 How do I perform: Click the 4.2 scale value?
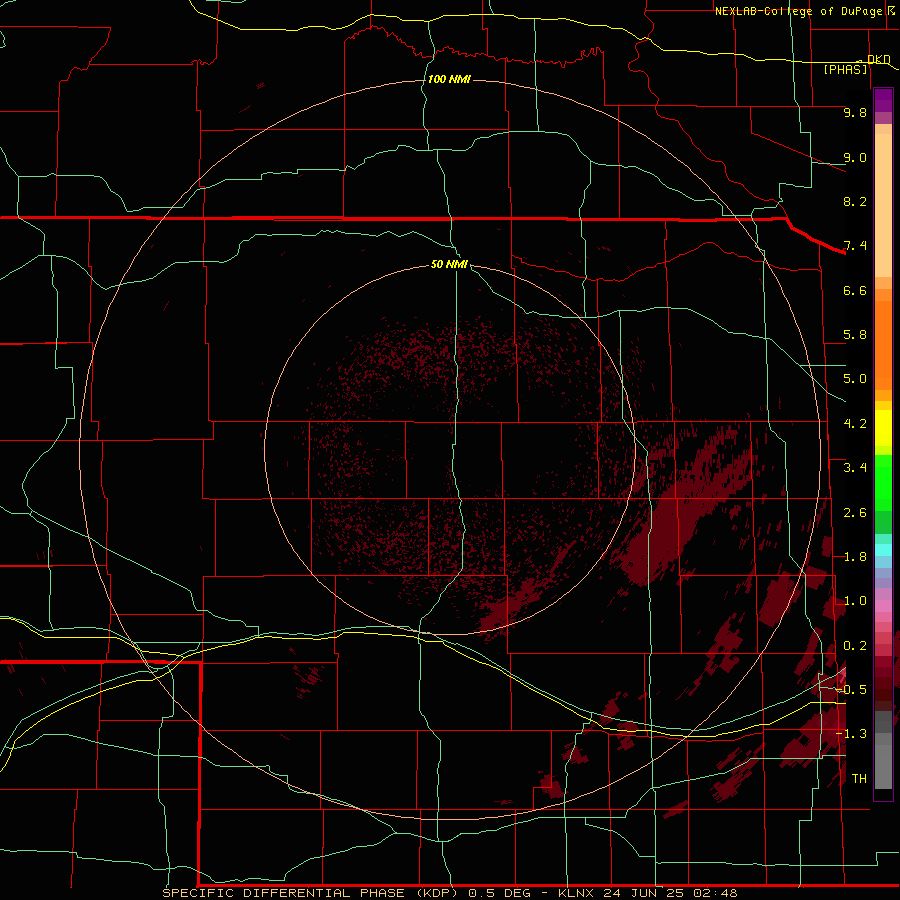(x=855, y=424)
